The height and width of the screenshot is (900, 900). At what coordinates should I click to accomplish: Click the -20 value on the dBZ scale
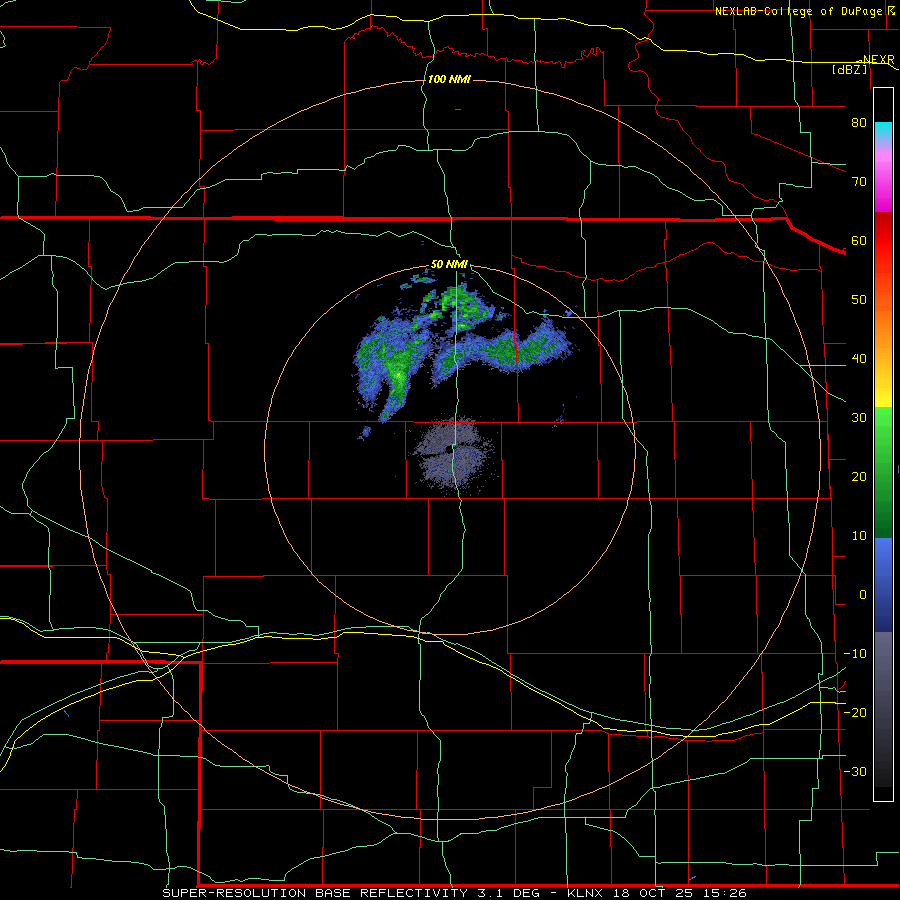point(855,713)
